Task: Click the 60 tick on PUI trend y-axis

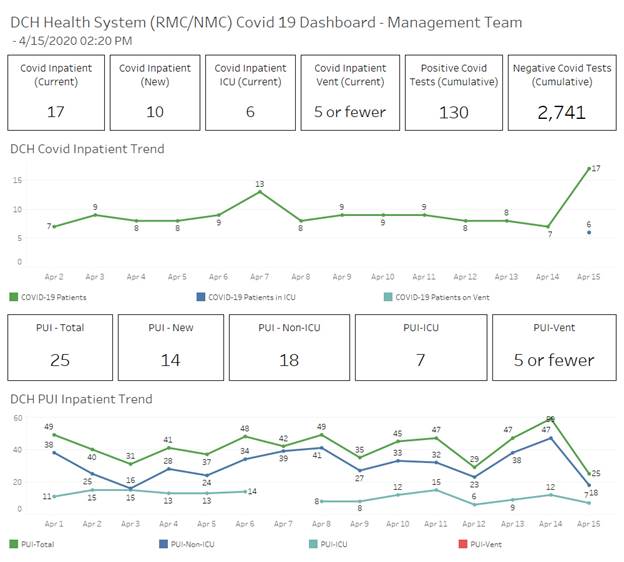Action: 18,418
